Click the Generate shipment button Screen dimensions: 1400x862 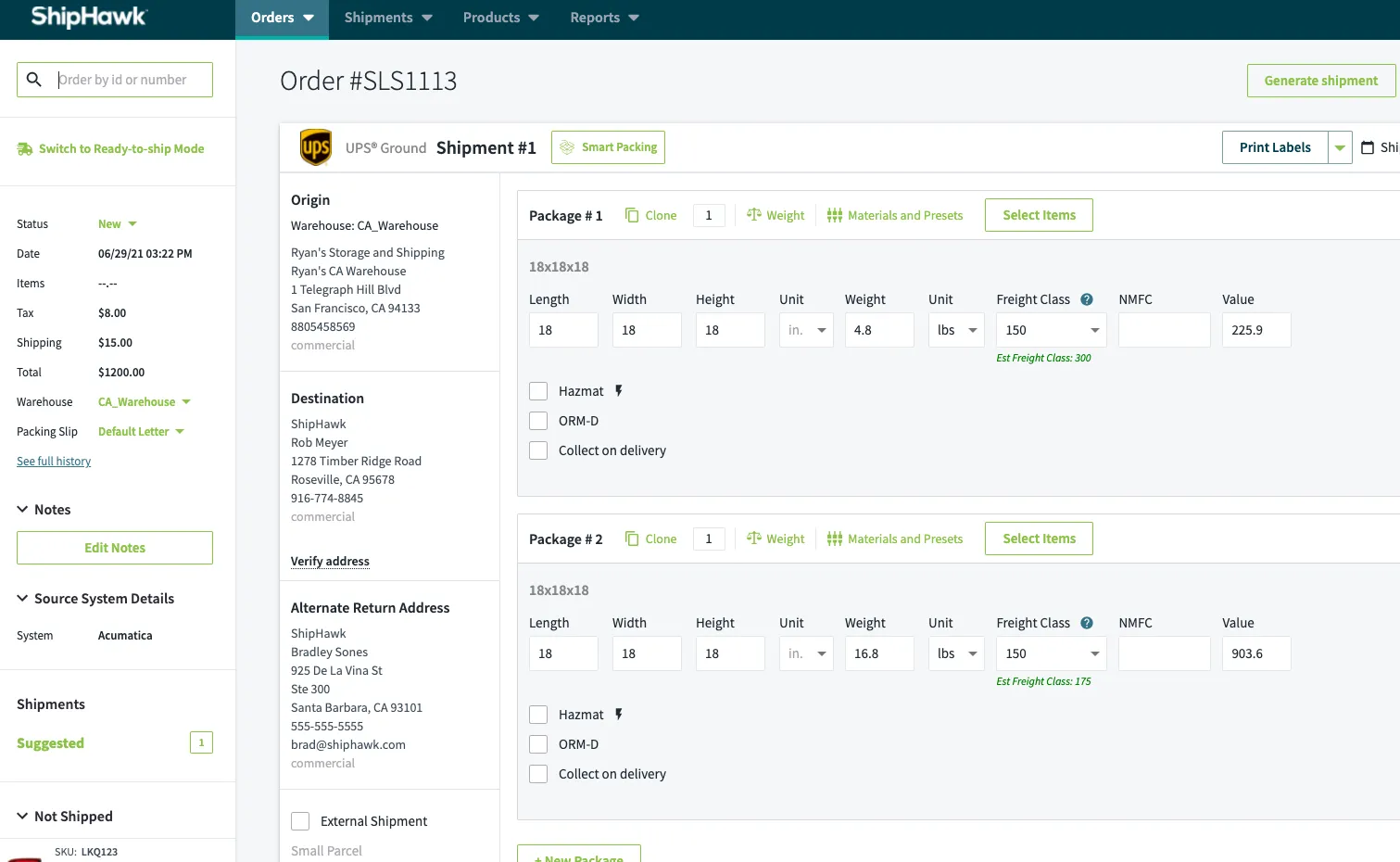pos(1320,81)
